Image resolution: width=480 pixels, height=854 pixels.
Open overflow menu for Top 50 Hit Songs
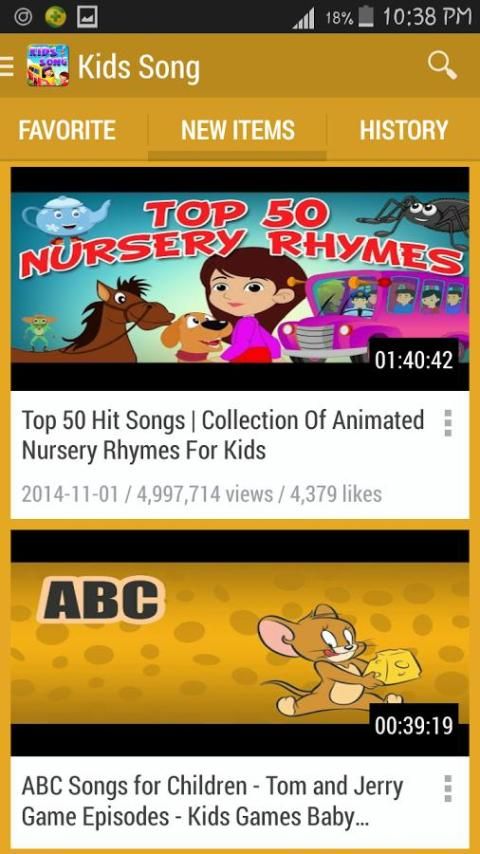pyautogui.click(x=448, y=423)
